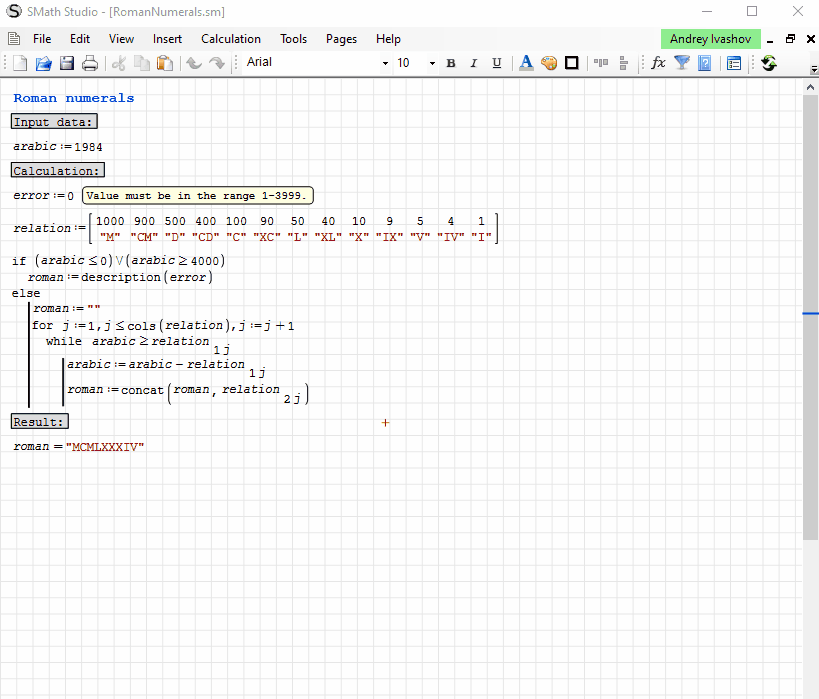819x699 pixels.
Task: Open the Calculation menu
Action: coord(231,39)
